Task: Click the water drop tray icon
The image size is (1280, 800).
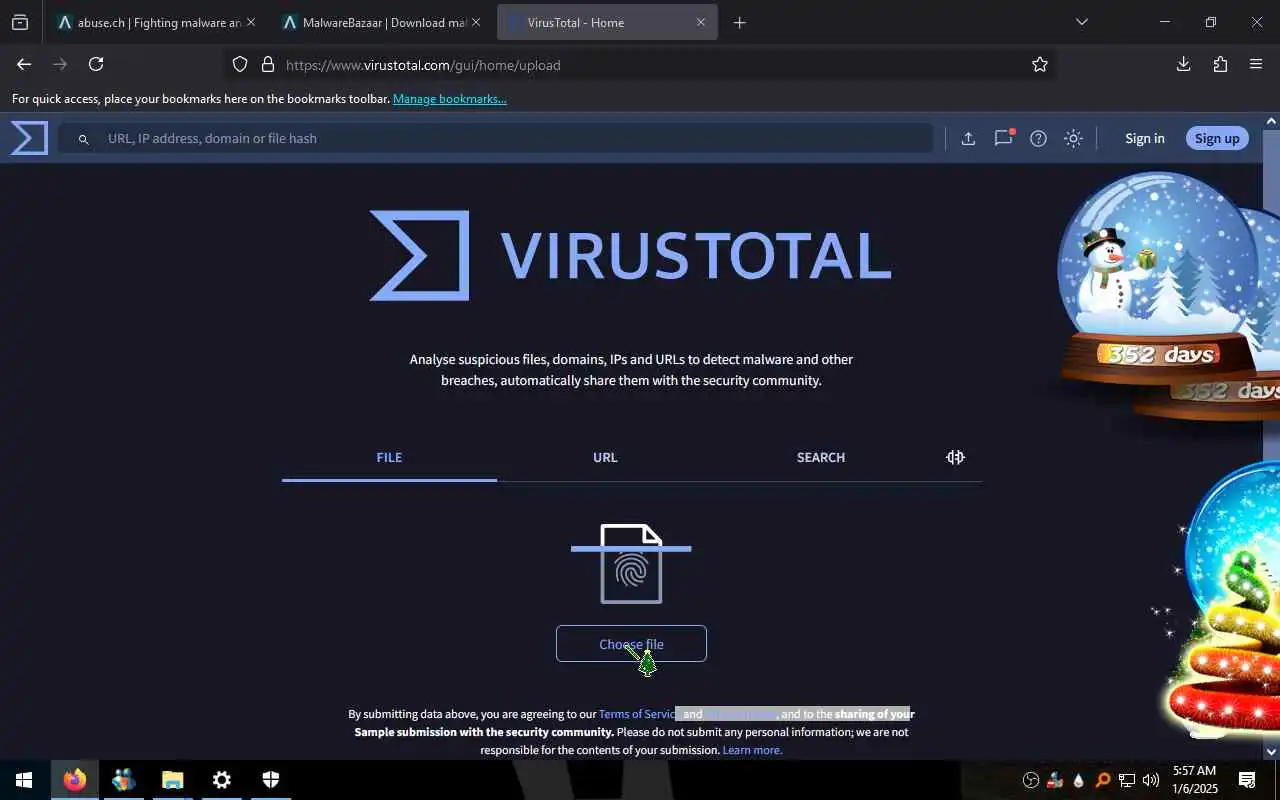Action: (1078, 781)
